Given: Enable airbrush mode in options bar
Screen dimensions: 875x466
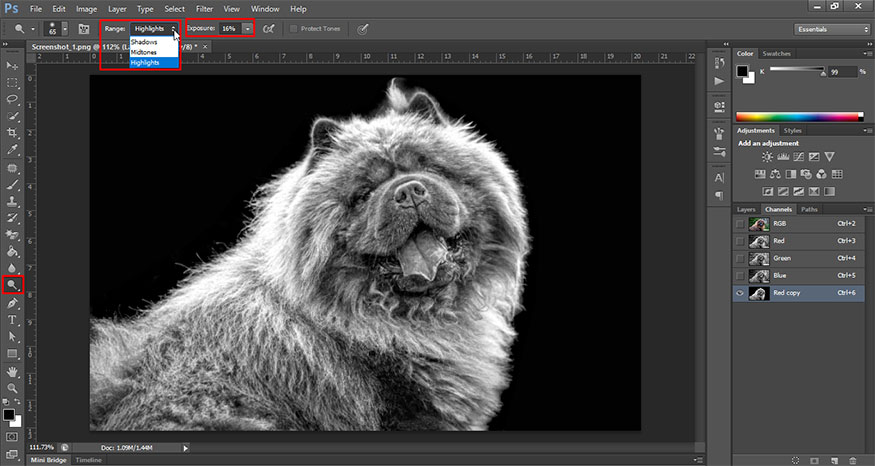Looking at the screenshot, I should pyautogui.click(x=268, y=28).
